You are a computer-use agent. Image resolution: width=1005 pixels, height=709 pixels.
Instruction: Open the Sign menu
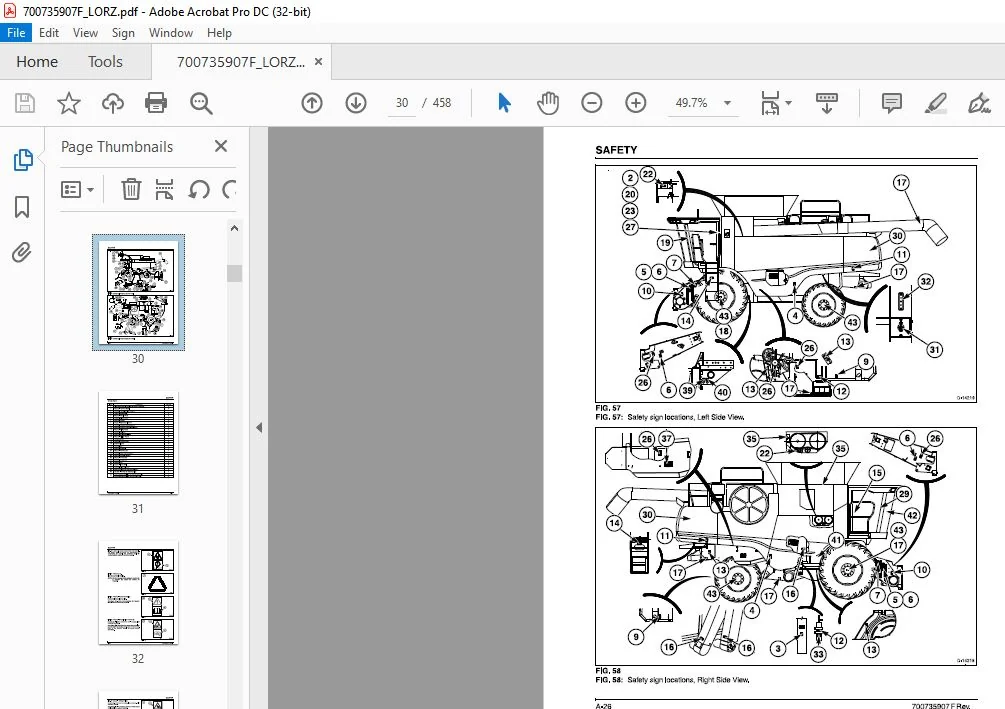coord(123,33)
